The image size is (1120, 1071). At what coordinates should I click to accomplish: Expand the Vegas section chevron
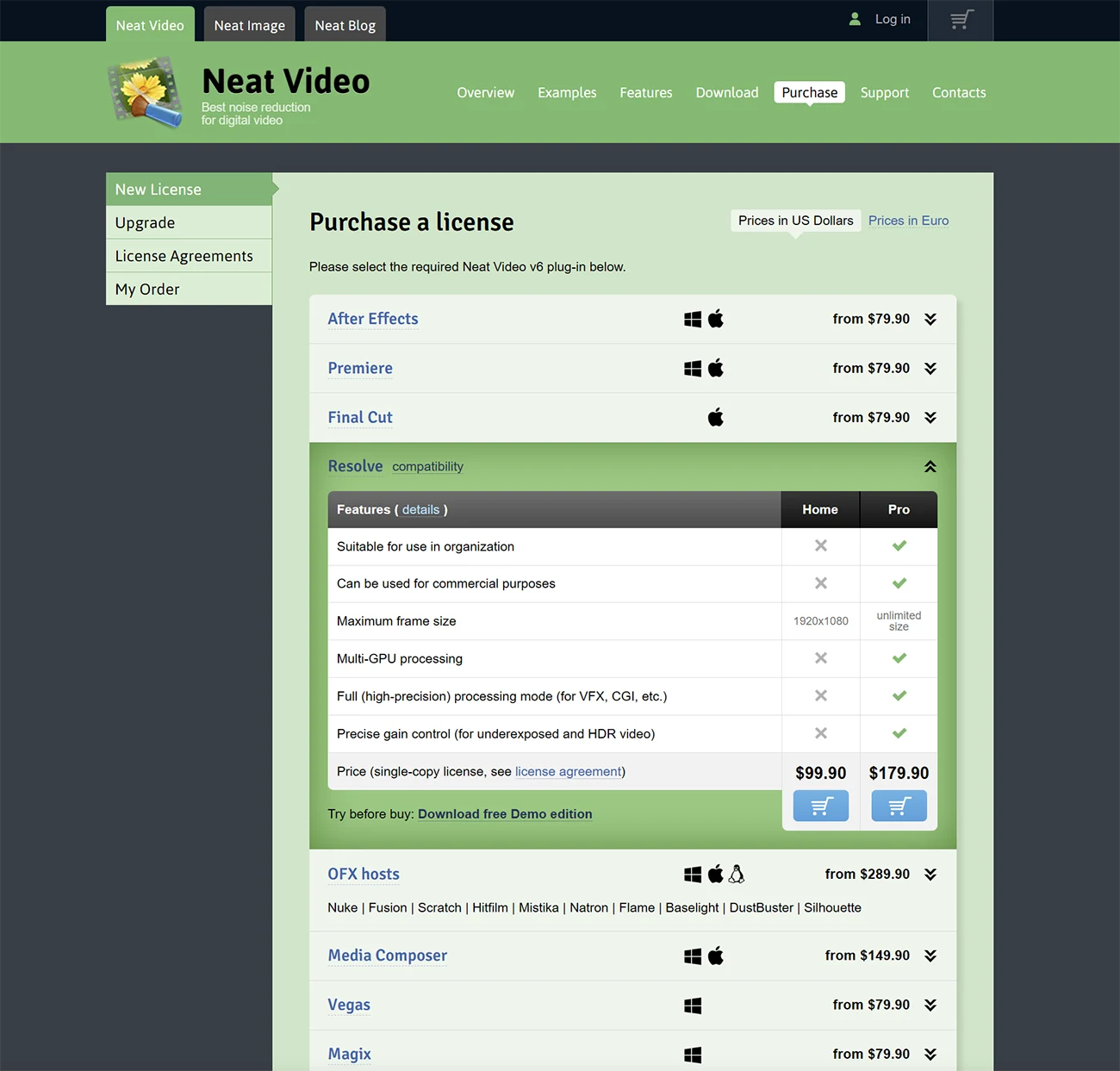(930, 1005)
